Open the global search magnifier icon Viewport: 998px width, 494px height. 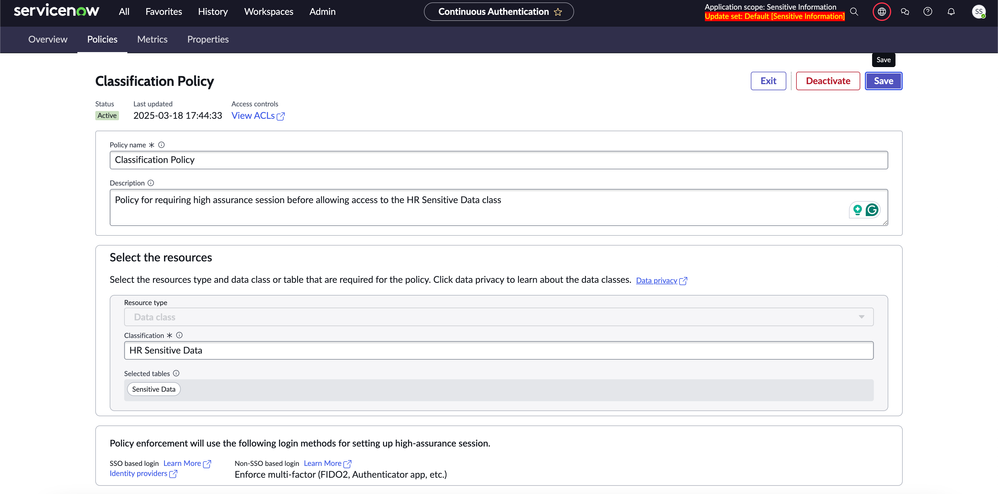(x=854, y=12)
